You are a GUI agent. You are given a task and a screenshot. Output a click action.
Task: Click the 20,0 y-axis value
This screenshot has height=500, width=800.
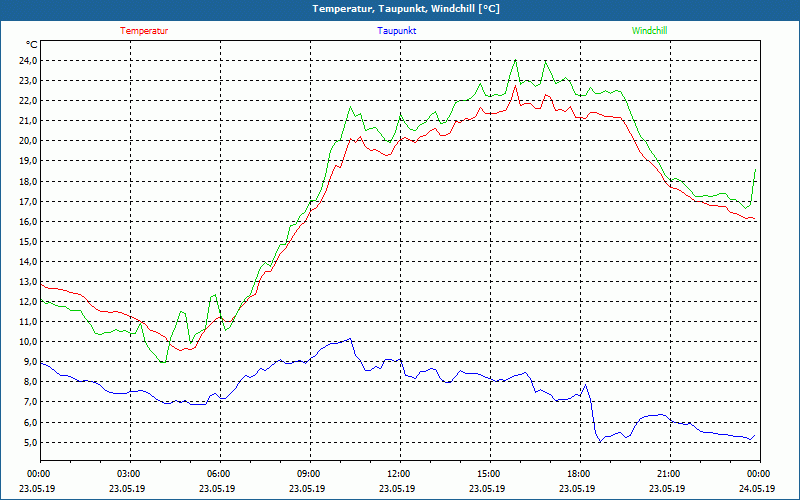28,141
